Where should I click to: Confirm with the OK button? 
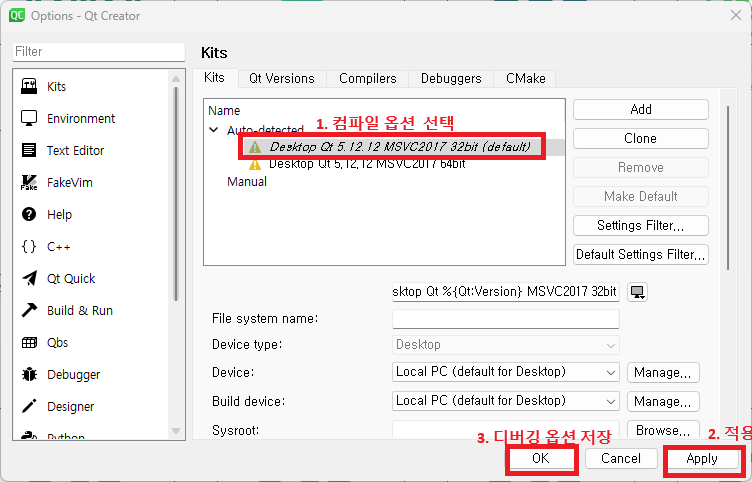540,458
